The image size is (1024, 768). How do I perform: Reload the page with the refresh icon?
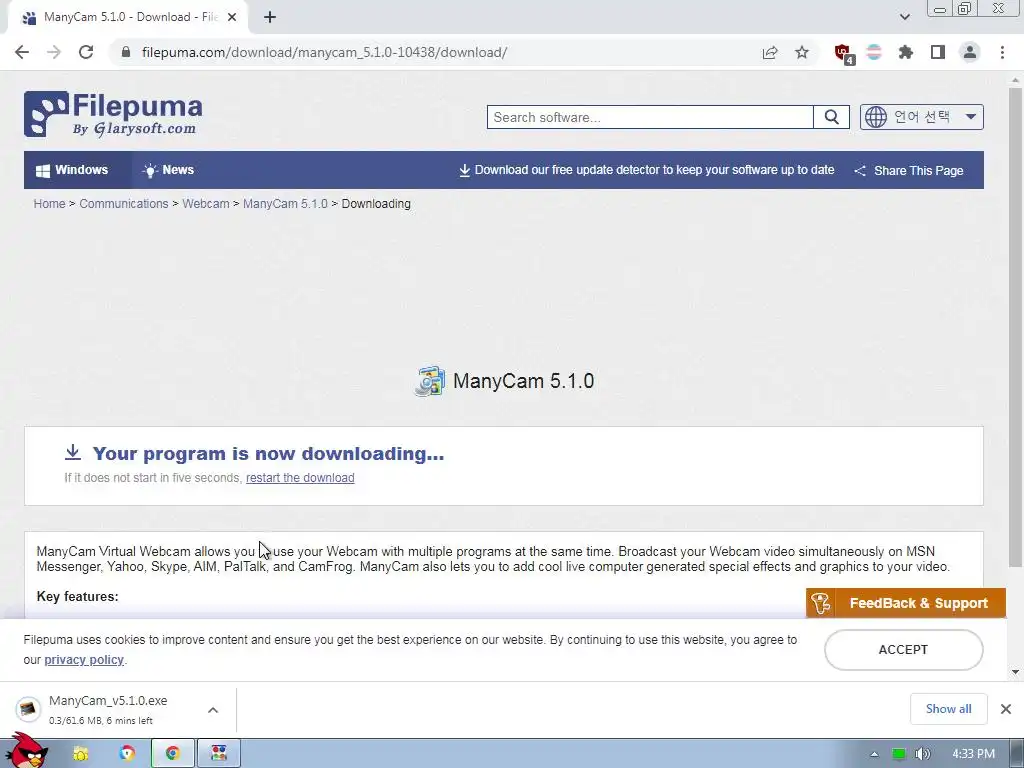click(x=86, y=52)
